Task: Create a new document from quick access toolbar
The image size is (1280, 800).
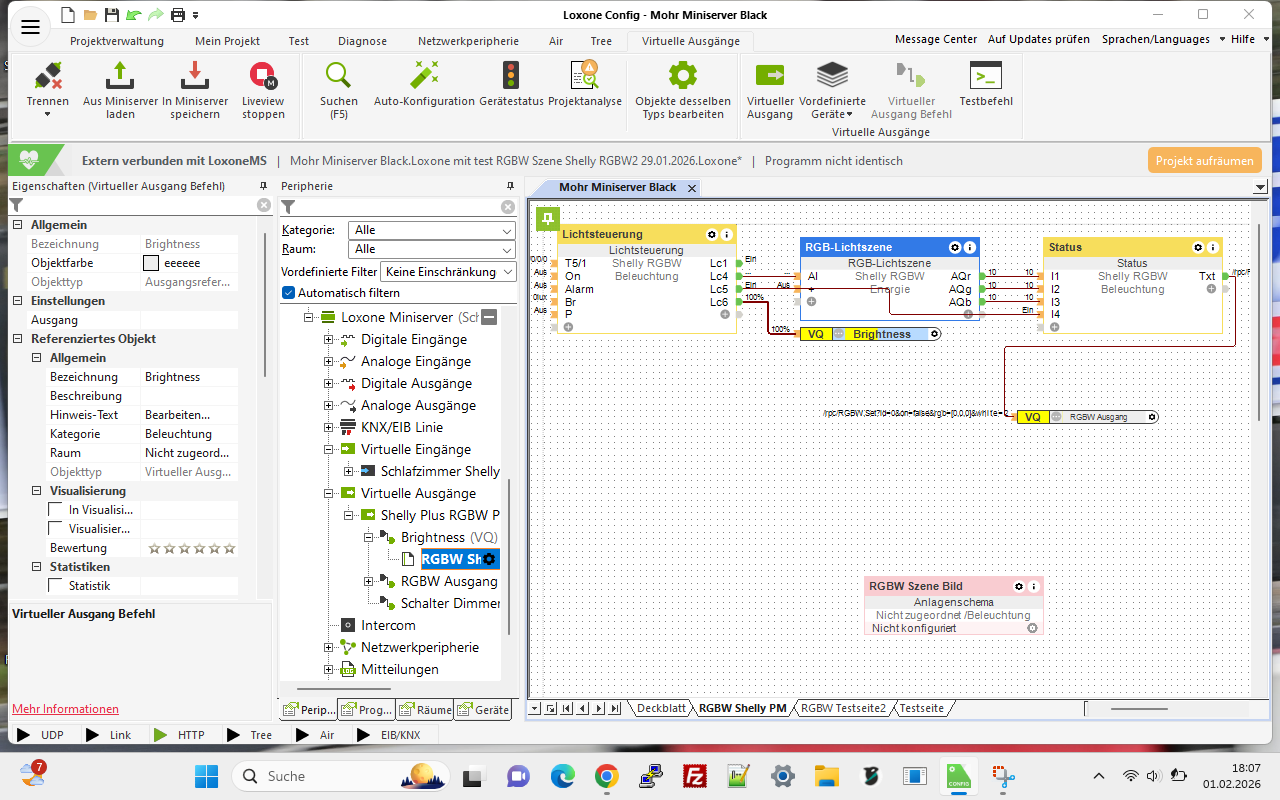Action: [x=67, y=15]
